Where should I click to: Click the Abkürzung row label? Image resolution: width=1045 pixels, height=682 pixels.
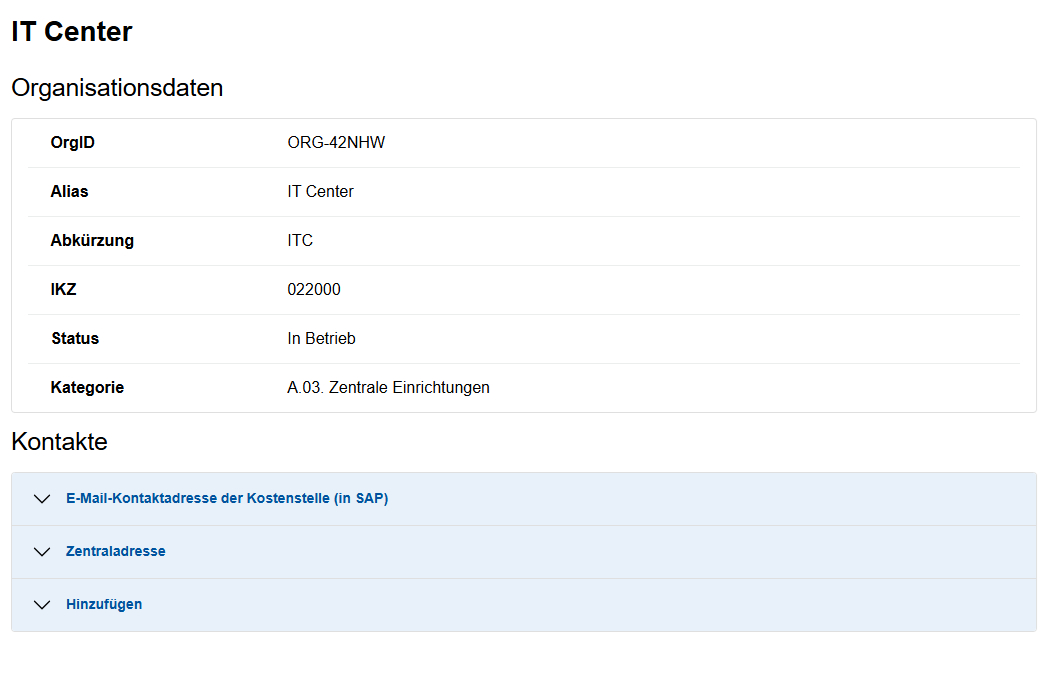click(x=92, y=241)
